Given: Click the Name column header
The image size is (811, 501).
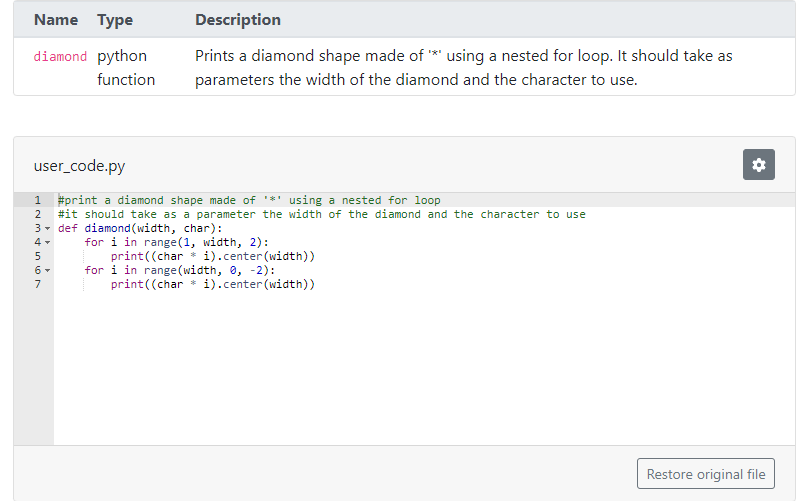Looking at the screenshot, I should pyautogui.click(x=56, y=20).
